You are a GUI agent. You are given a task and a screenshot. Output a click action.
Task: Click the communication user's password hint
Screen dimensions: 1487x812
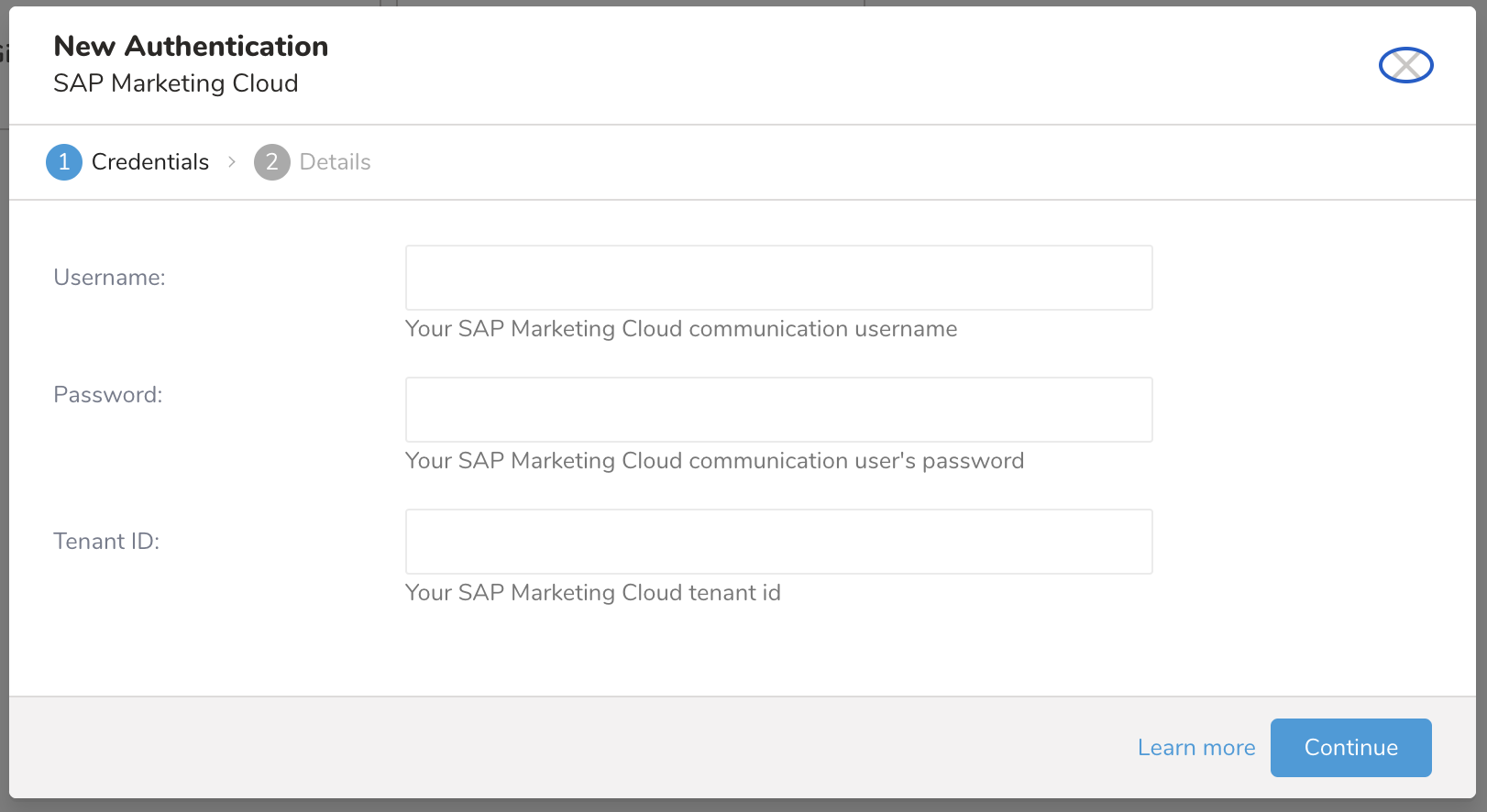714,461
